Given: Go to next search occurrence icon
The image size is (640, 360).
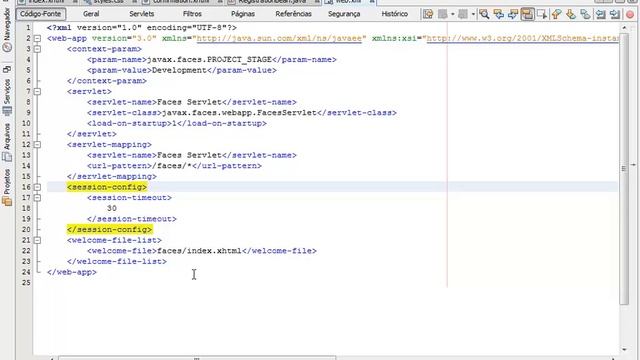Looking at the screenshot, I should 513,14.
